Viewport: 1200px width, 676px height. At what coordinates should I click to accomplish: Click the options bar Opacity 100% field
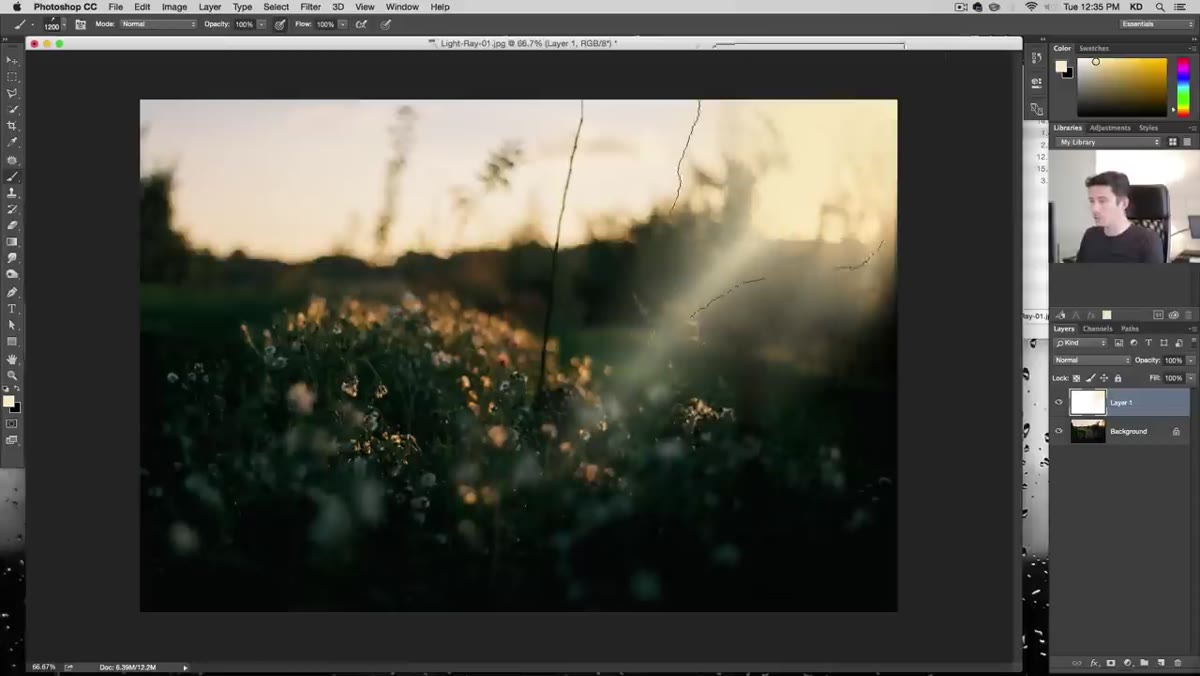tap(245, 24)
